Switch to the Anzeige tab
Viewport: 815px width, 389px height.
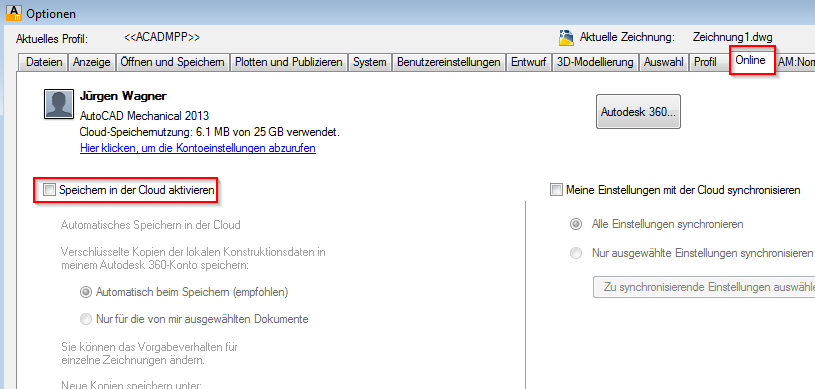pos(91,62)
